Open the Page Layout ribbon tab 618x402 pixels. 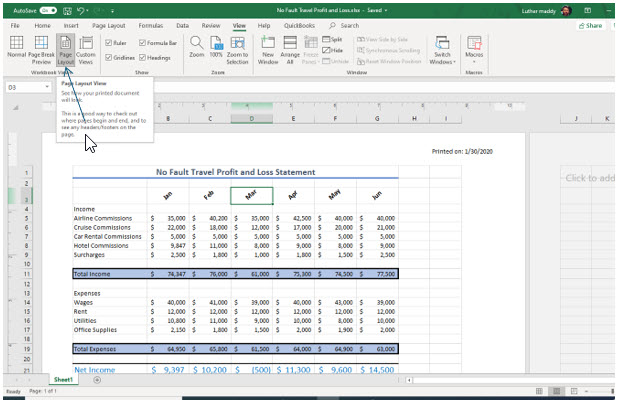(x=108, y=26)
